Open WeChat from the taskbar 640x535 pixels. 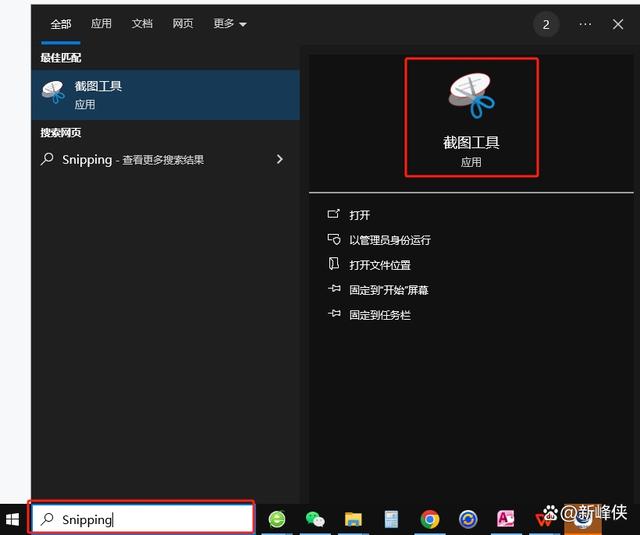coord(315,519)
